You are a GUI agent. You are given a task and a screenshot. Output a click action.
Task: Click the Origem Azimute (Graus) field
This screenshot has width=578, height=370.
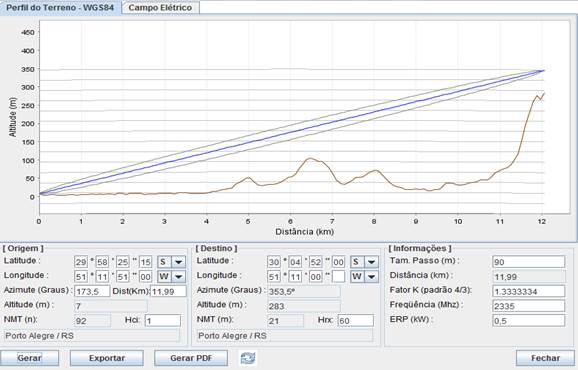click(x=92, y=291)
